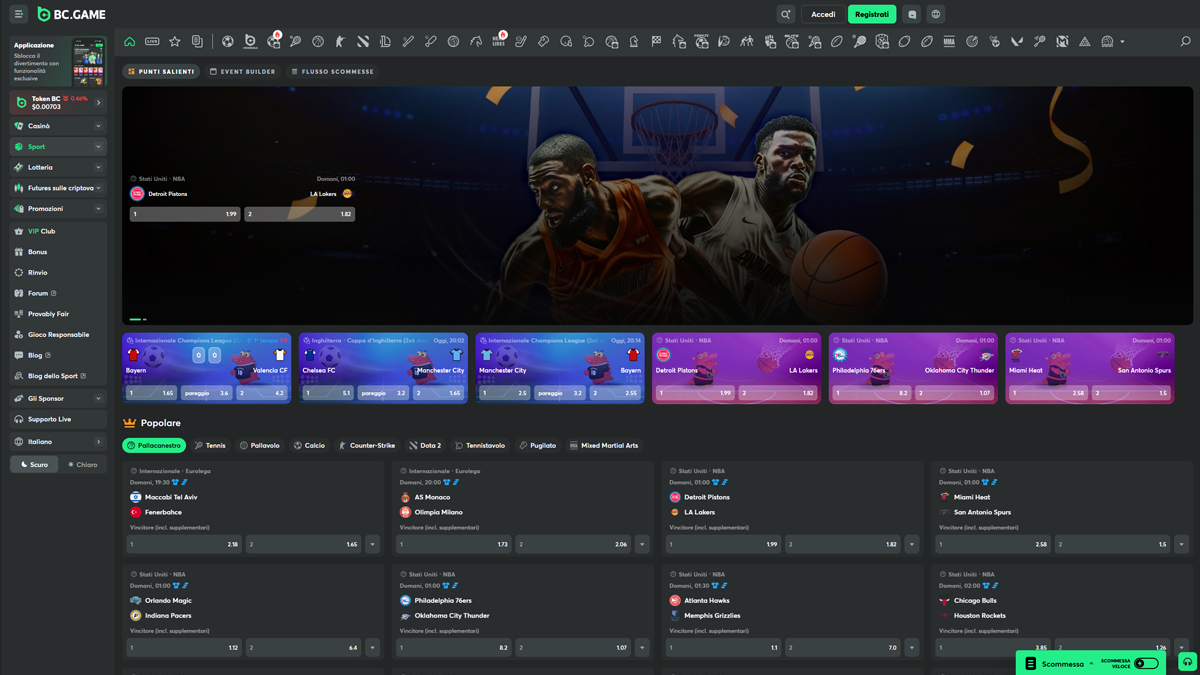This screenshot has width=1200, height=675.
Task: Click the Accedi login button
Action: click(823, 14)
